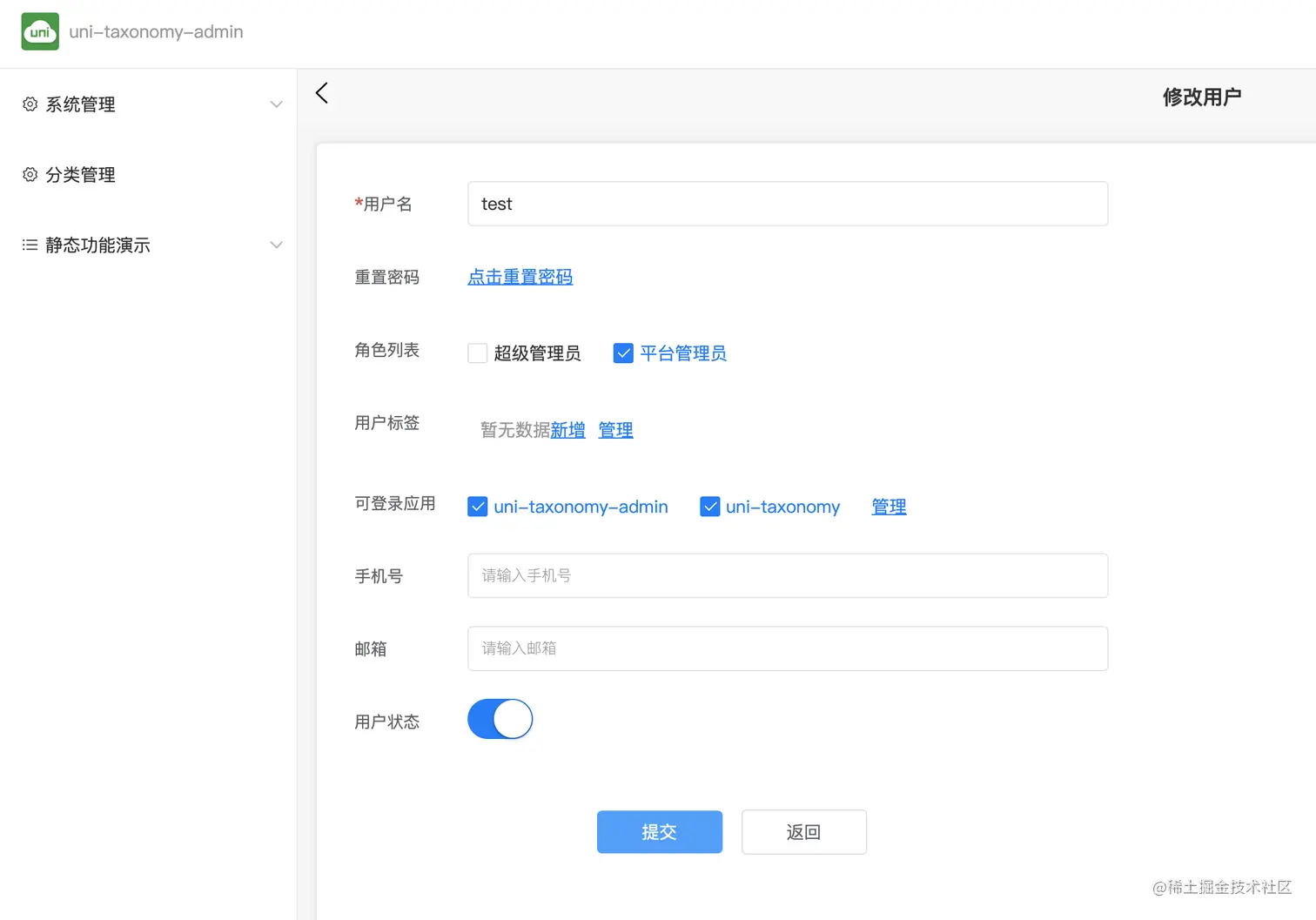This screenshot has height=920, width=1316.
Task: Open the 分类管理 sidebar menu item
Action: (x=80, y=175)
